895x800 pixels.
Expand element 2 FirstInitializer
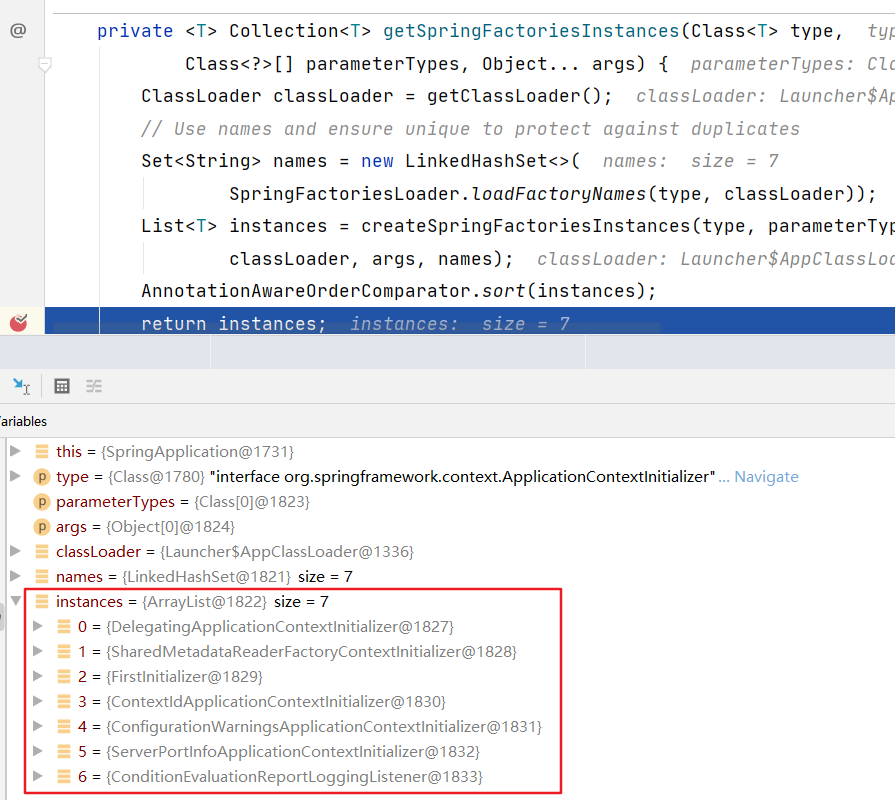pos(38,676)
